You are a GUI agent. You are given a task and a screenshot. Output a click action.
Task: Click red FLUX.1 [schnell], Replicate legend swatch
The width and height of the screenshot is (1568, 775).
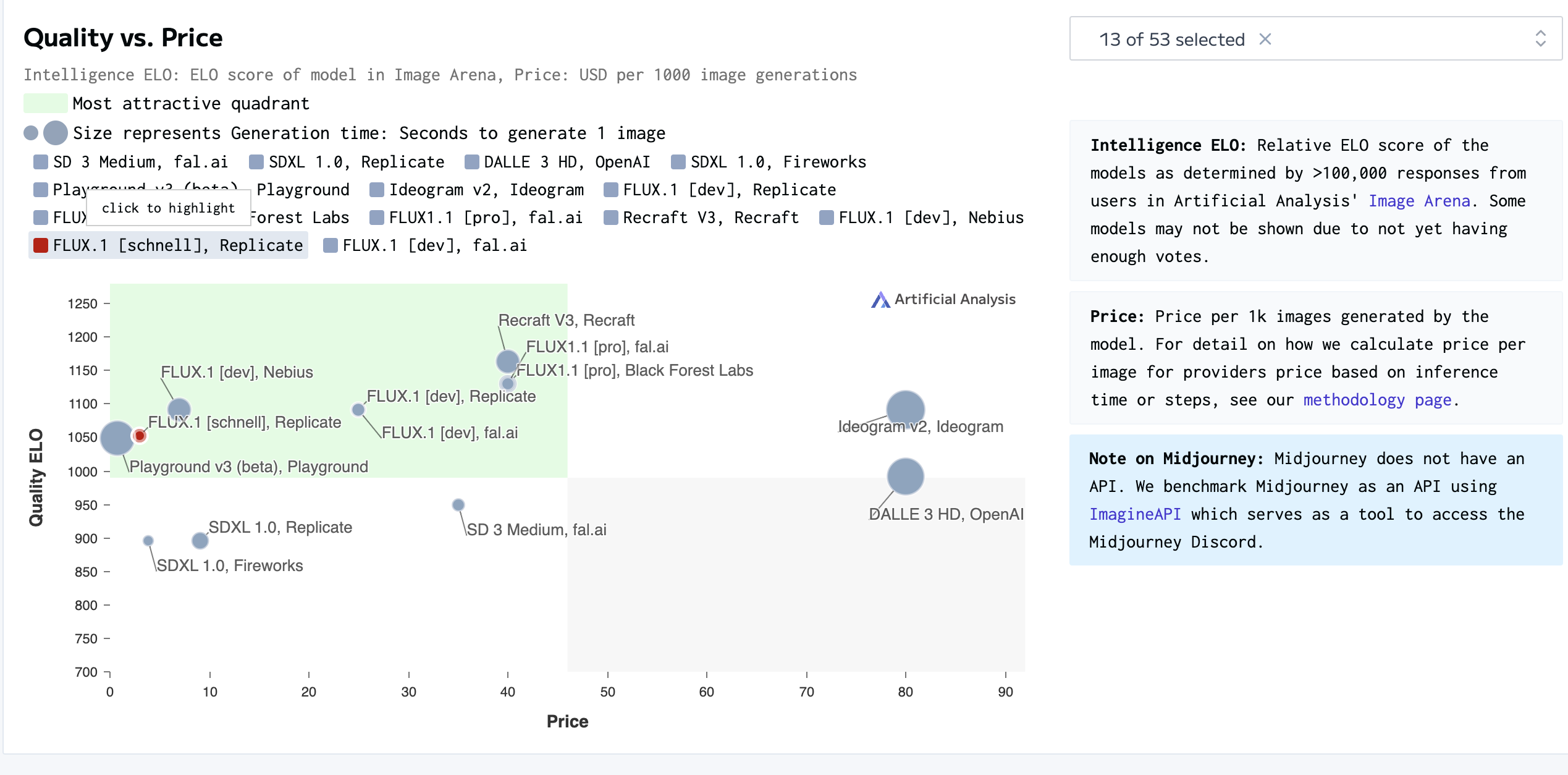tap(41, 245)
